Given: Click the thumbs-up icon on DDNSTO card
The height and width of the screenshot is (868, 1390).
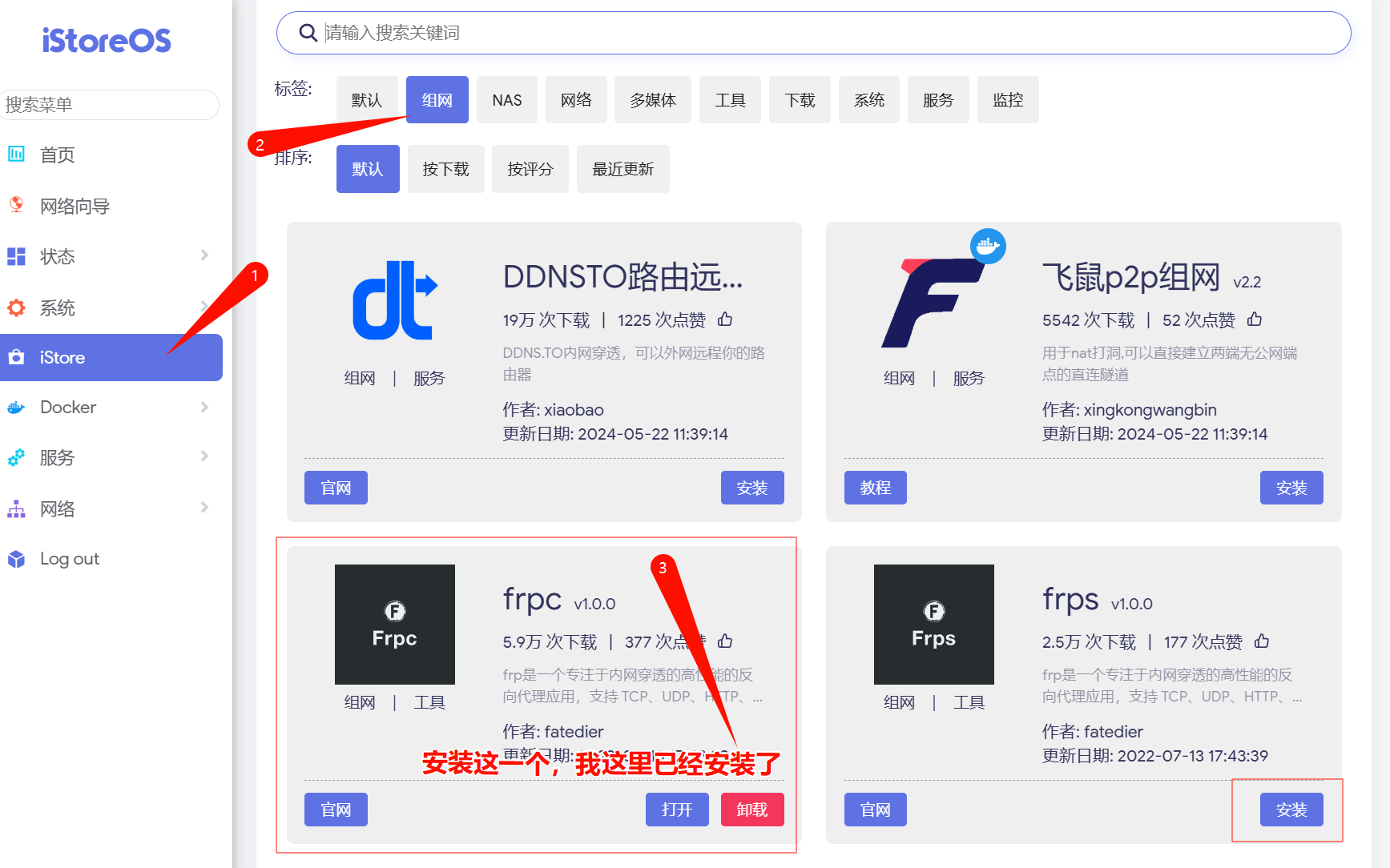Looking at the screenshot, I should (x=725, y=319).
